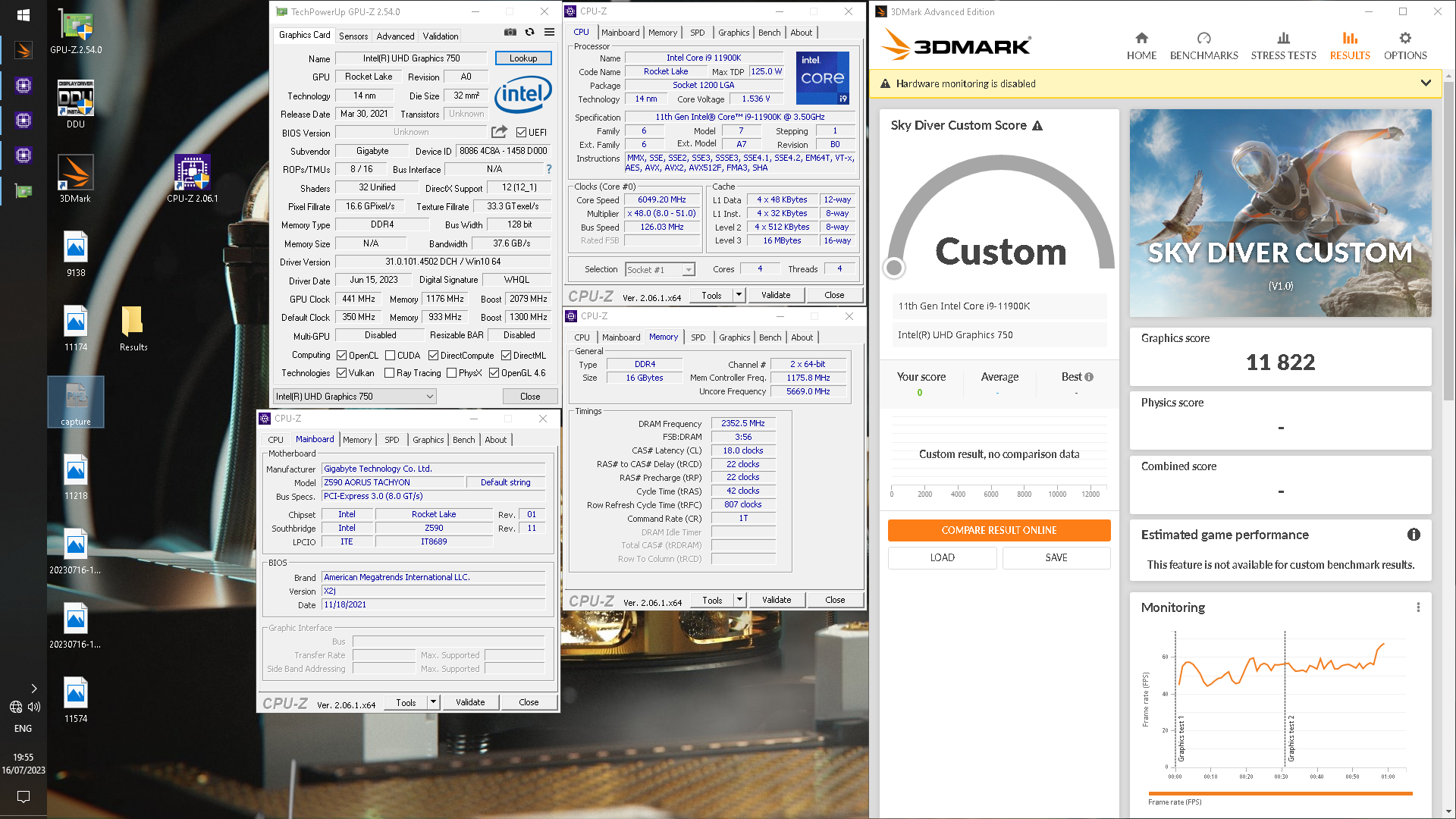The height and width of the screenshot is (819, 1456).
Task: Click the Best score info icon
Action: [1089, 377]
